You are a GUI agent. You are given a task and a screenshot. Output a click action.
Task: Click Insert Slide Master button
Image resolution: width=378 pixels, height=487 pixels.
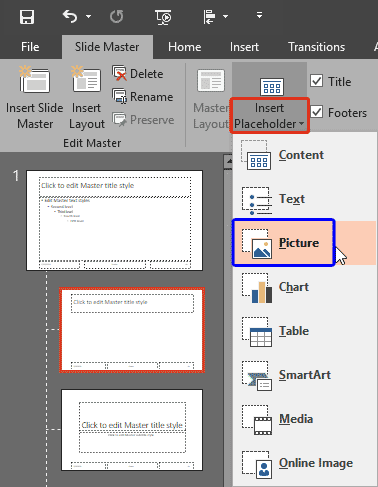(35, 97)
